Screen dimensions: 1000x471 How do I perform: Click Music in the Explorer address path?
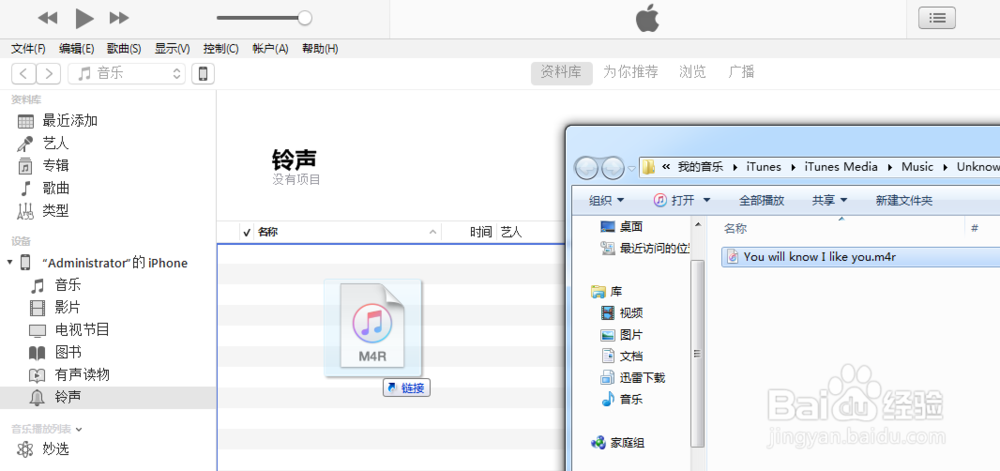pos(917,167)
